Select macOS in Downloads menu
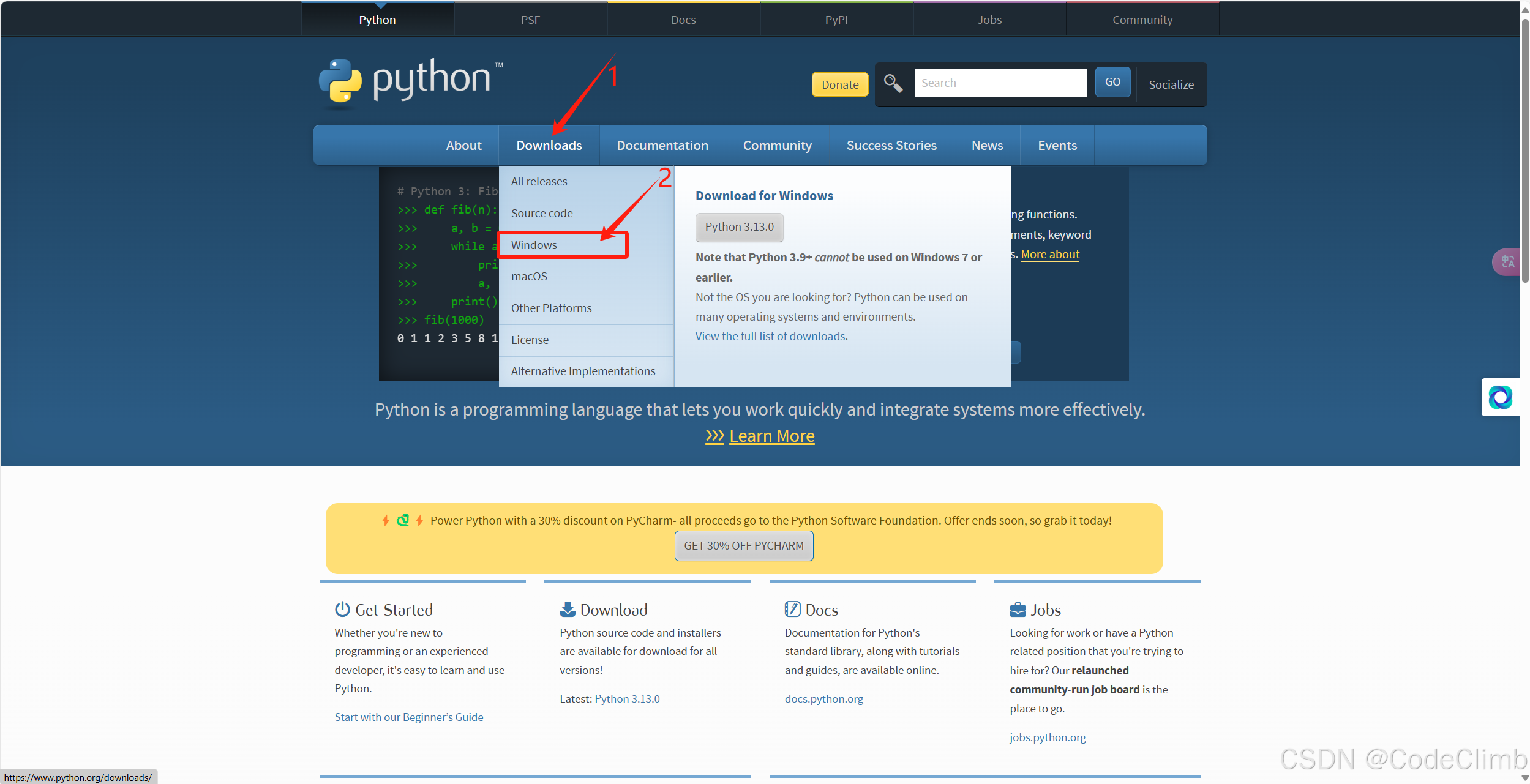 coord(529,276)
